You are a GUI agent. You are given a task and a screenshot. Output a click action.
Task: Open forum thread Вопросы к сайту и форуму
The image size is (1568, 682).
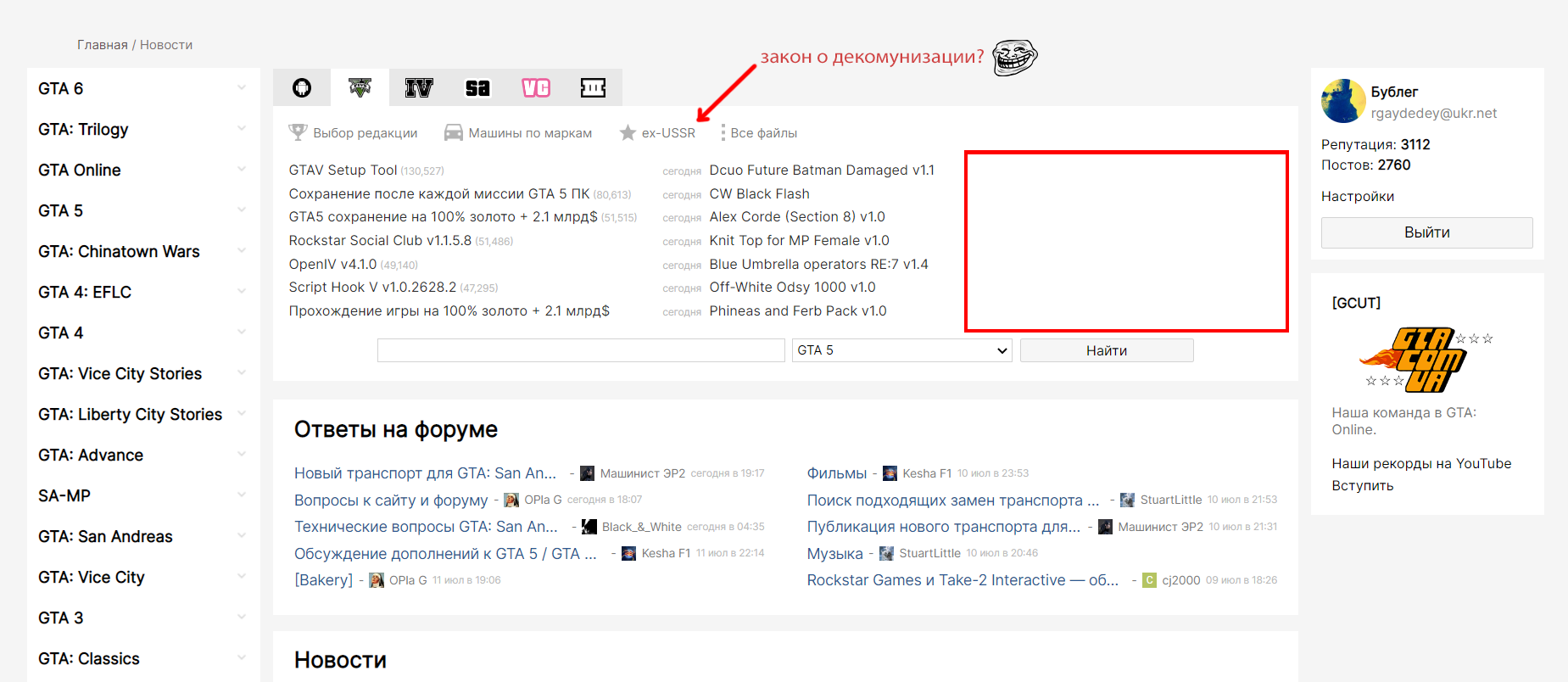point(391,500)
